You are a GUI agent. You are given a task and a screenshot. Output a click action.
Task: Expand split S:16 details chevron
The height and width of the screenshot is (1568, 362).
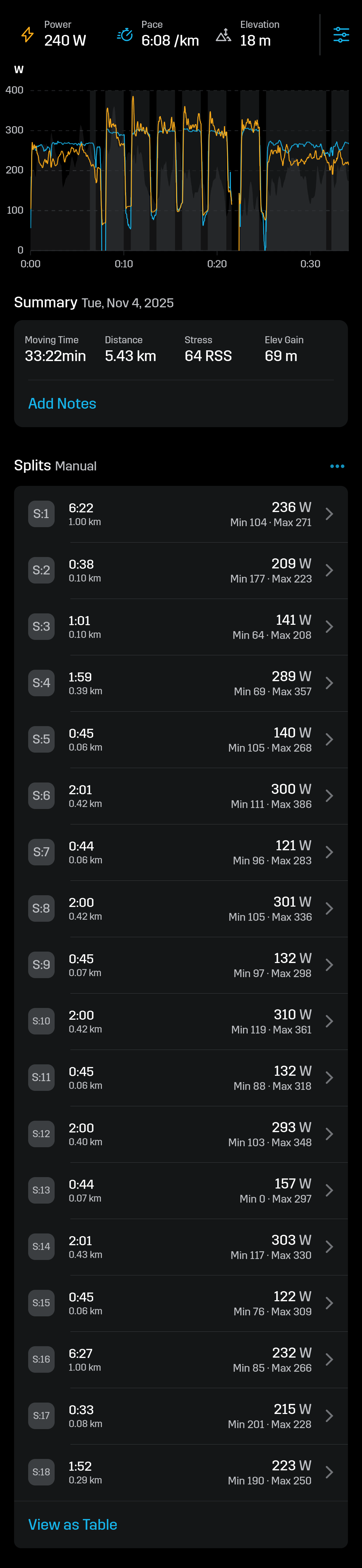click(x=329, y=1359)
